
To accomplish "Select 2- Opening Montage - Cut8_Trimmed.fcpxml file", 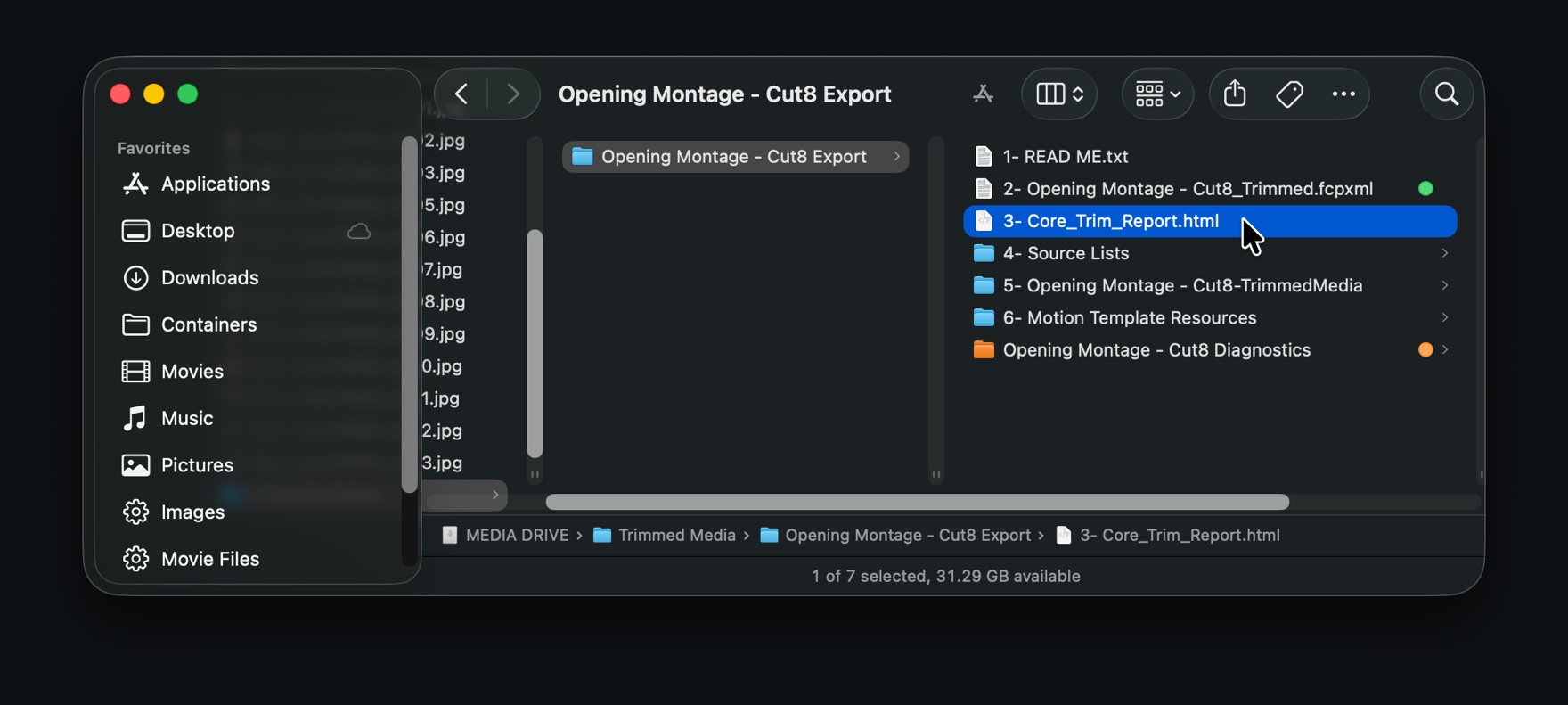I will [x=1210, y=189].
